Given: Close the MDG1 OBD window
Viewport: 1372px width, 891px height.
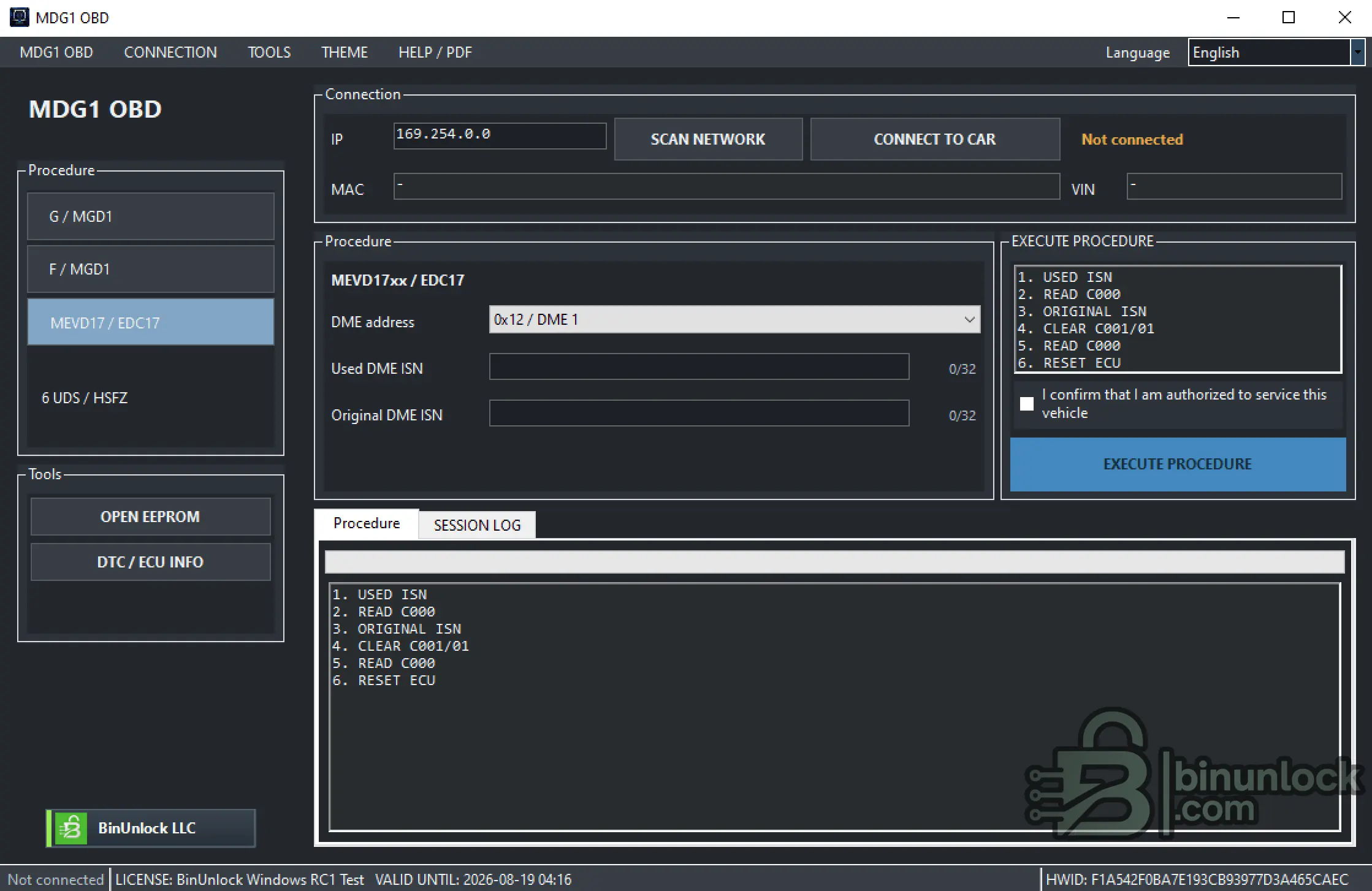Looking at the screenshot, I should click(1344, 17).
